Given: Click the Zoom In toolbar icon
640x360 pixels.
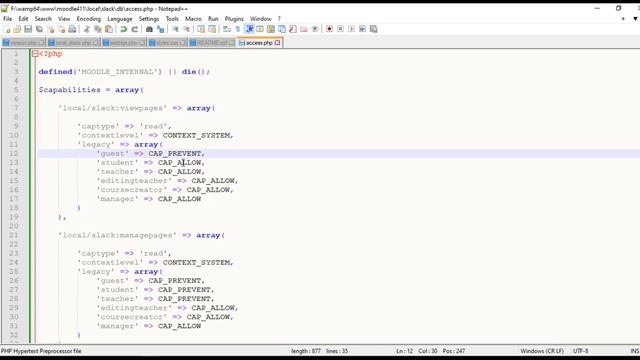Looking at the screenshot, I should [x=175, y=29].
